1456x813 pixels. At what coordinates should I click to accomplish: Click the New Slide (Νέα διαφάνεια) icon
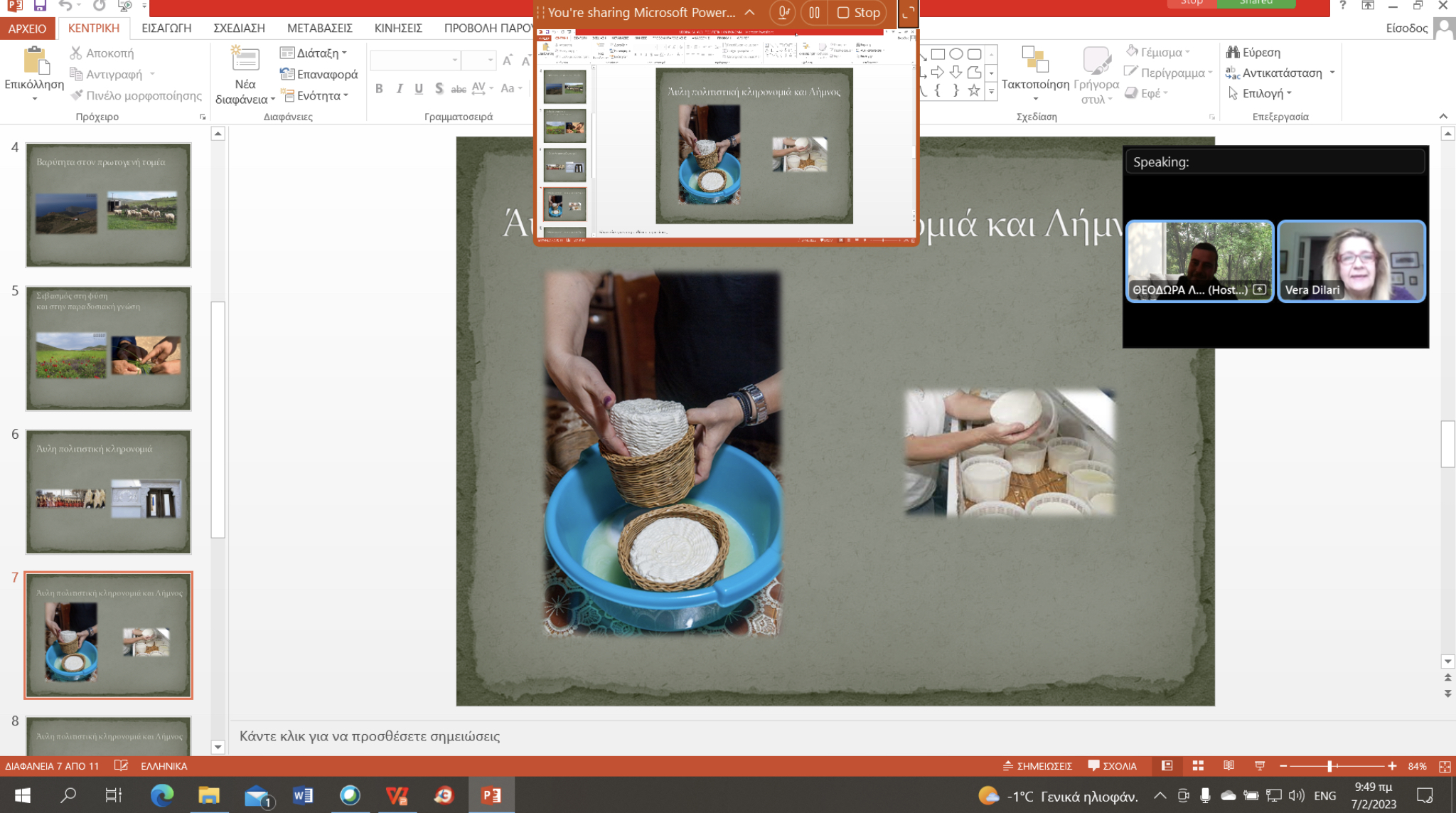[x=245, y=58]
